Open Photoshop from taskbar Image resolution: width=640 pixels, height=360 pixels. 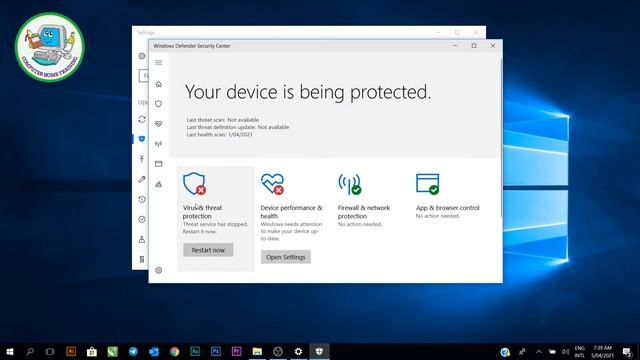(216, 351)
